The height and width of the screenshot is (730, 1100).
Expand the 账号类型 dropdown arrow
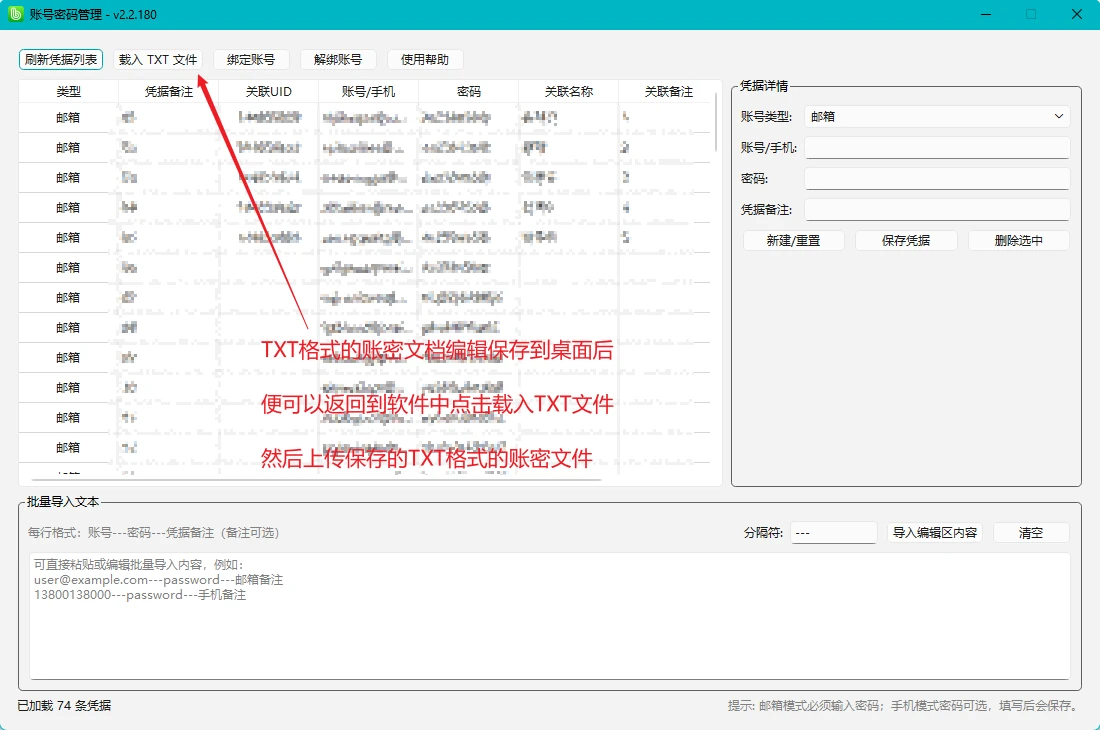(1059, 116)
